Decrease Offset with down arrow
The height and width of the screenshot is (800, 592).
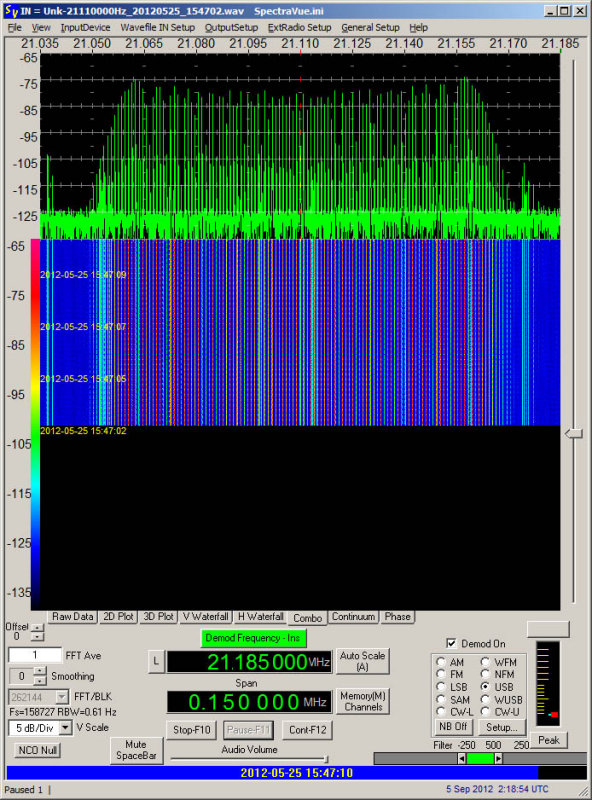[38, 637]
